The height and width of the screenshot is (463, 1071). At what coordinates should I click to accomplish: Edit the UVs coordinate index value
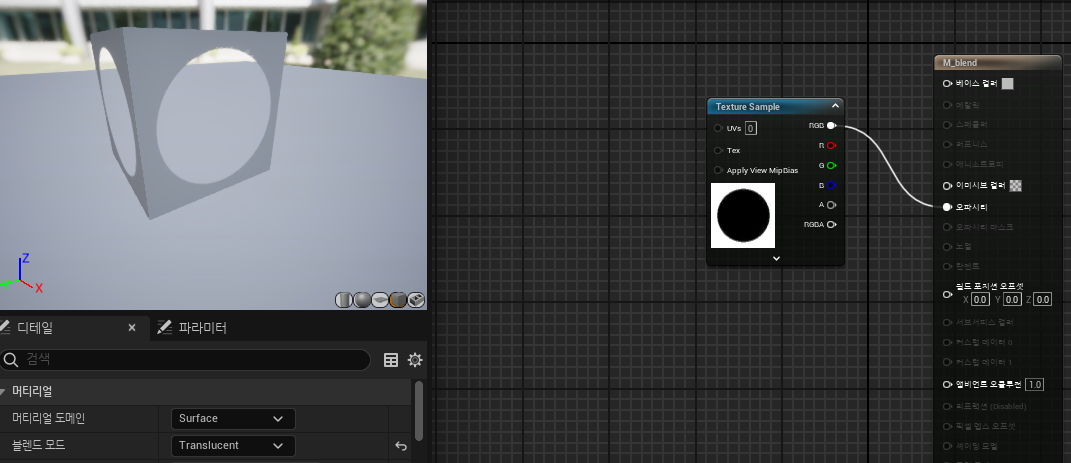[x=751, y=128]
